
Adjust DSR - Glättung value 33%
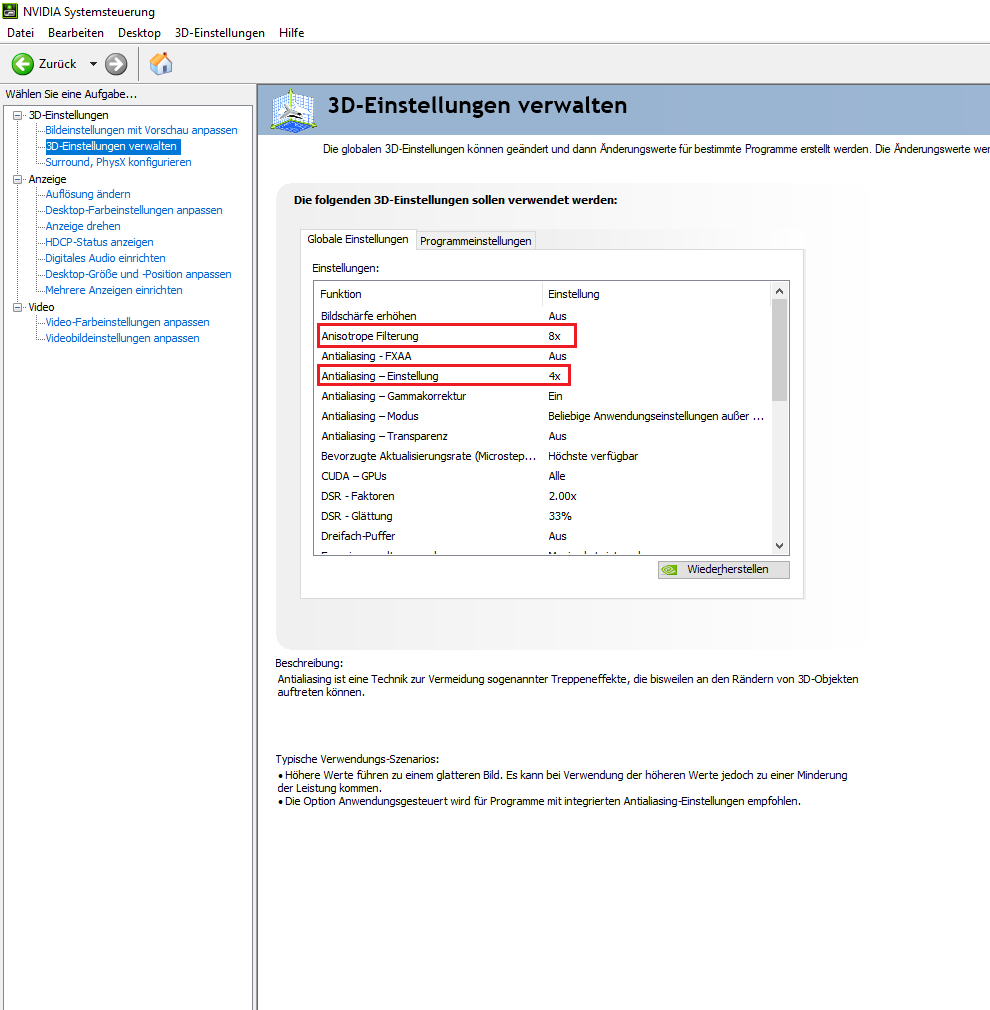click(560, 516)
